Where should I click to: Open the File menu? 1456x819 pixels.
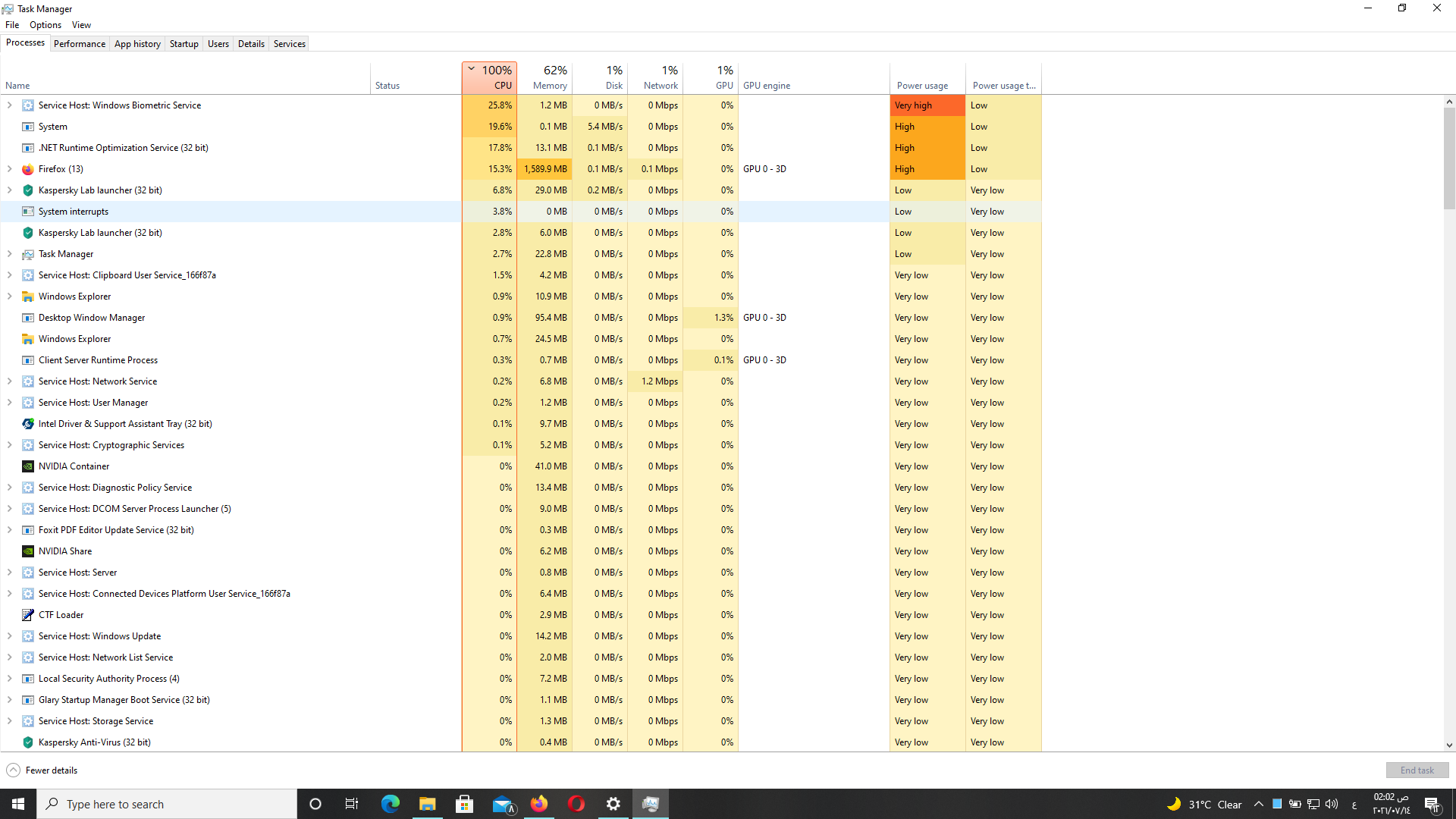12,25
